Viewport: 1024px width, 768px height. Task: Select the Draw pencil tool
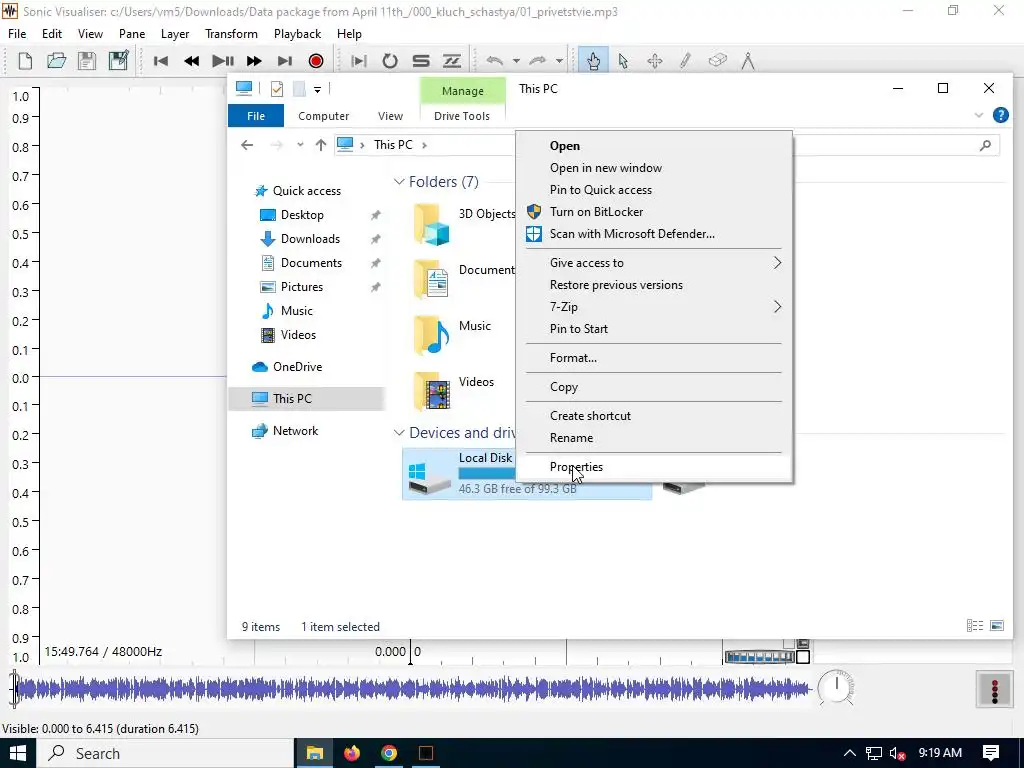tap(685, 61)
